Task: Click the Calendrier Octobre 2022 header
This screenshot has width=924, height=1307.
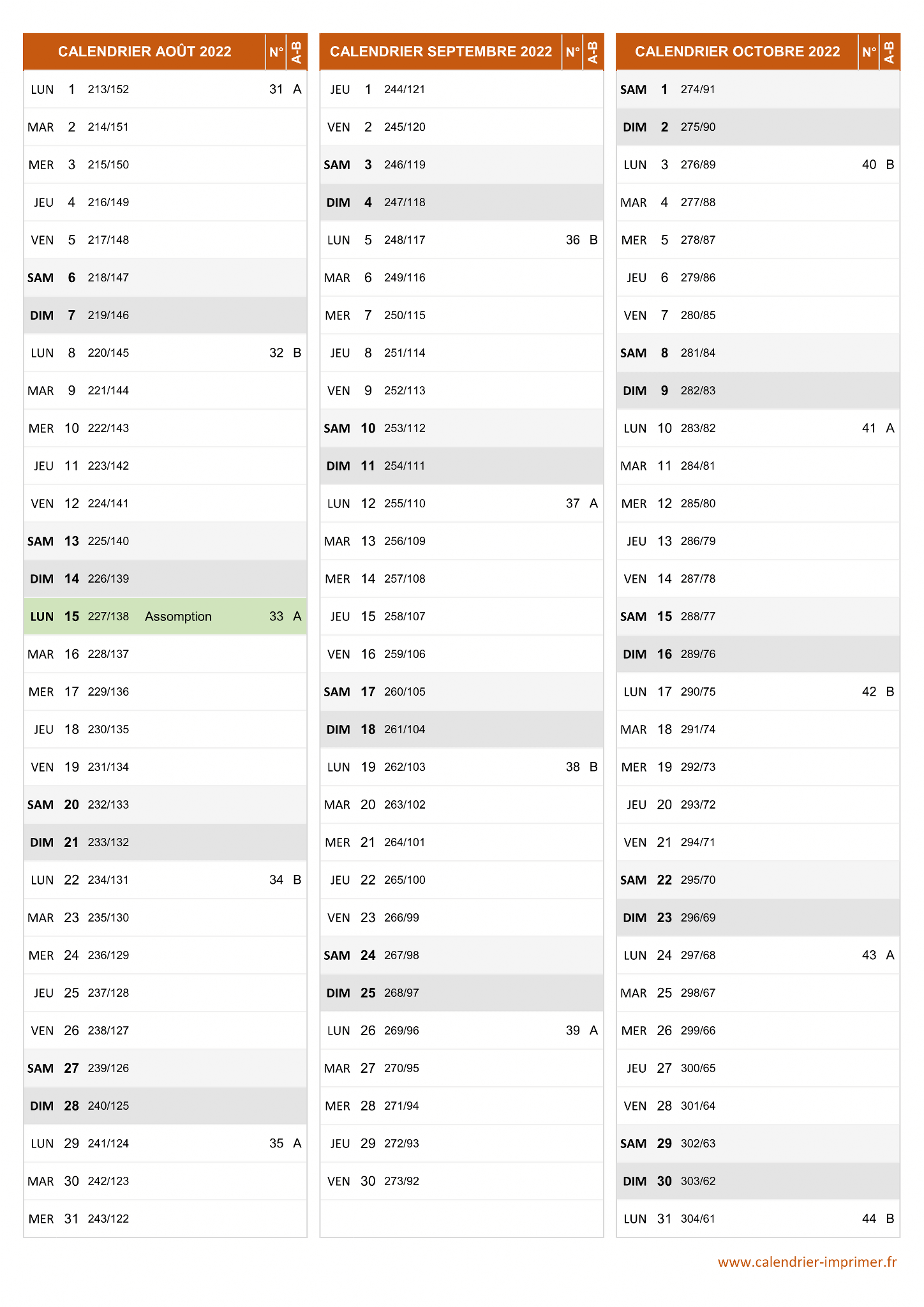Action: (x=738, y=52)
